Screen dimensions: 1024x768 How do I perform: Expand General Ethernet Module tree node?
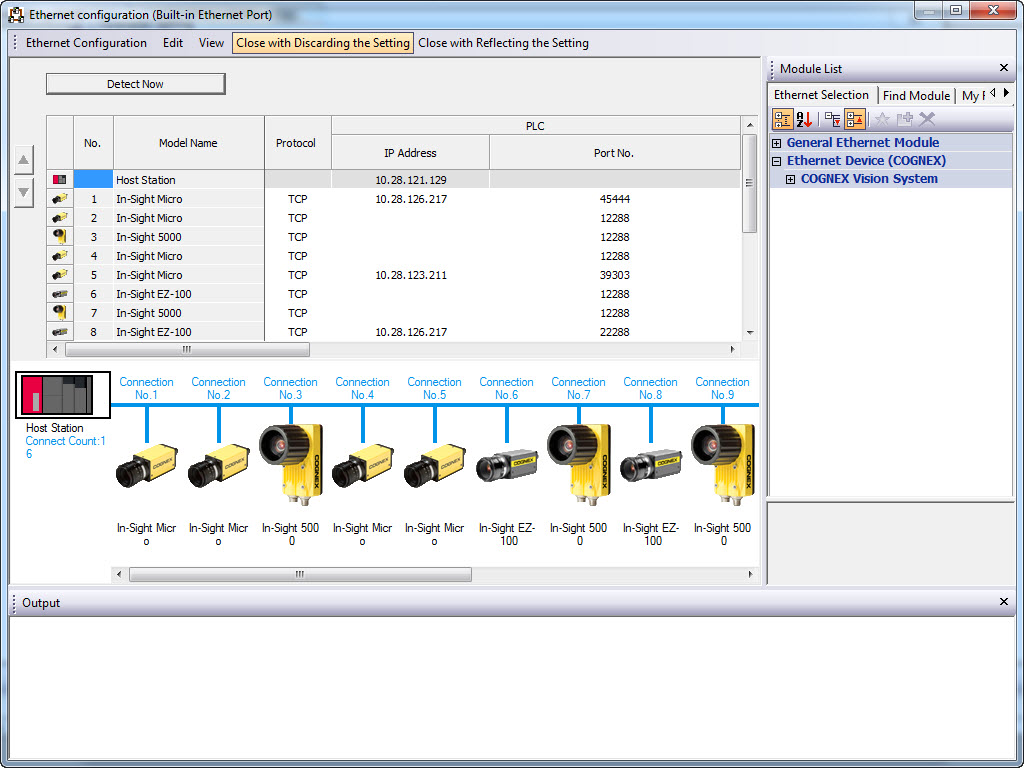776,143
